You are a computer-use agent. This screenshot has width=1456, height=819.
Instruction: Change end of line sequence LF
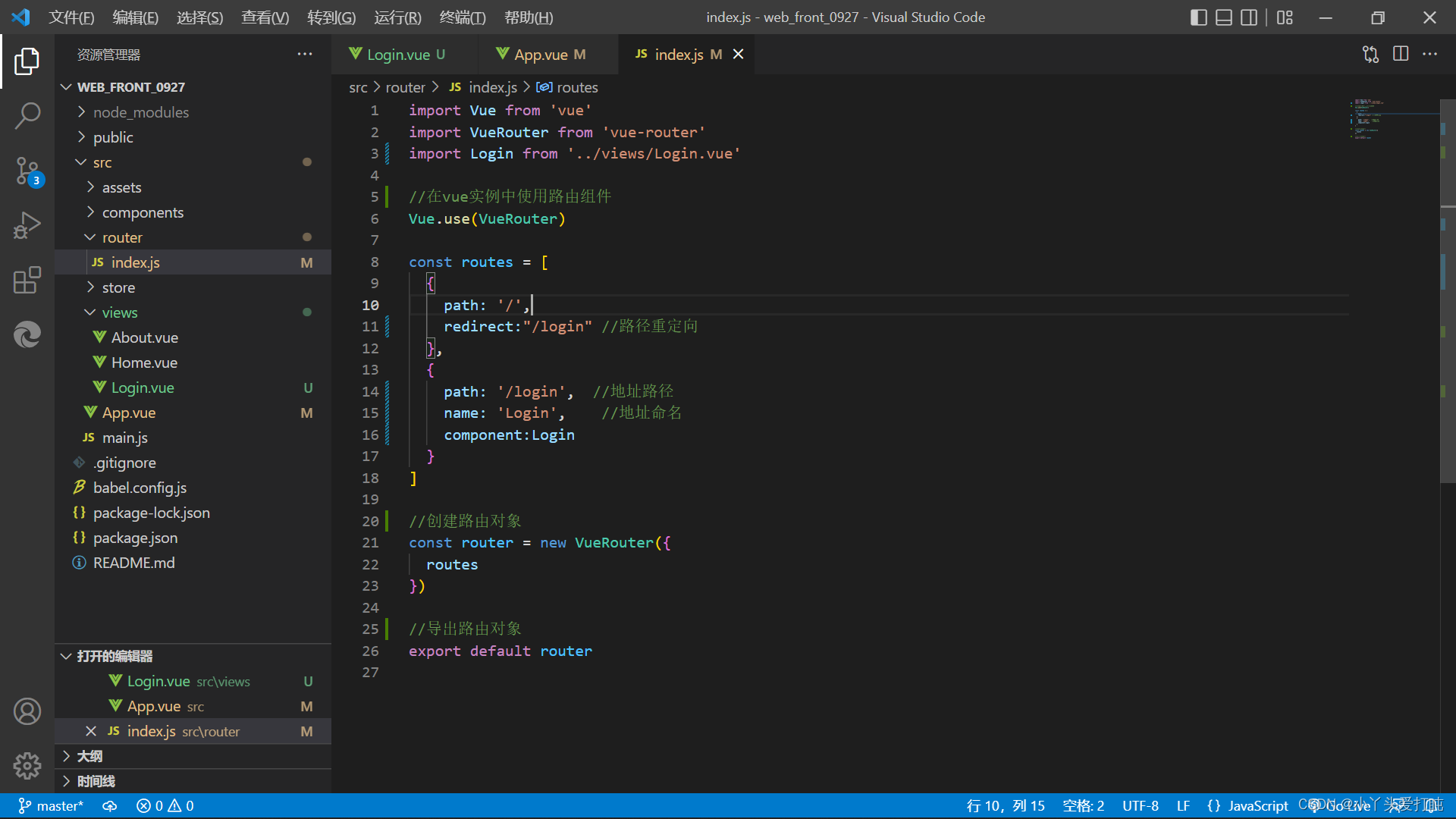(1183, 806)
